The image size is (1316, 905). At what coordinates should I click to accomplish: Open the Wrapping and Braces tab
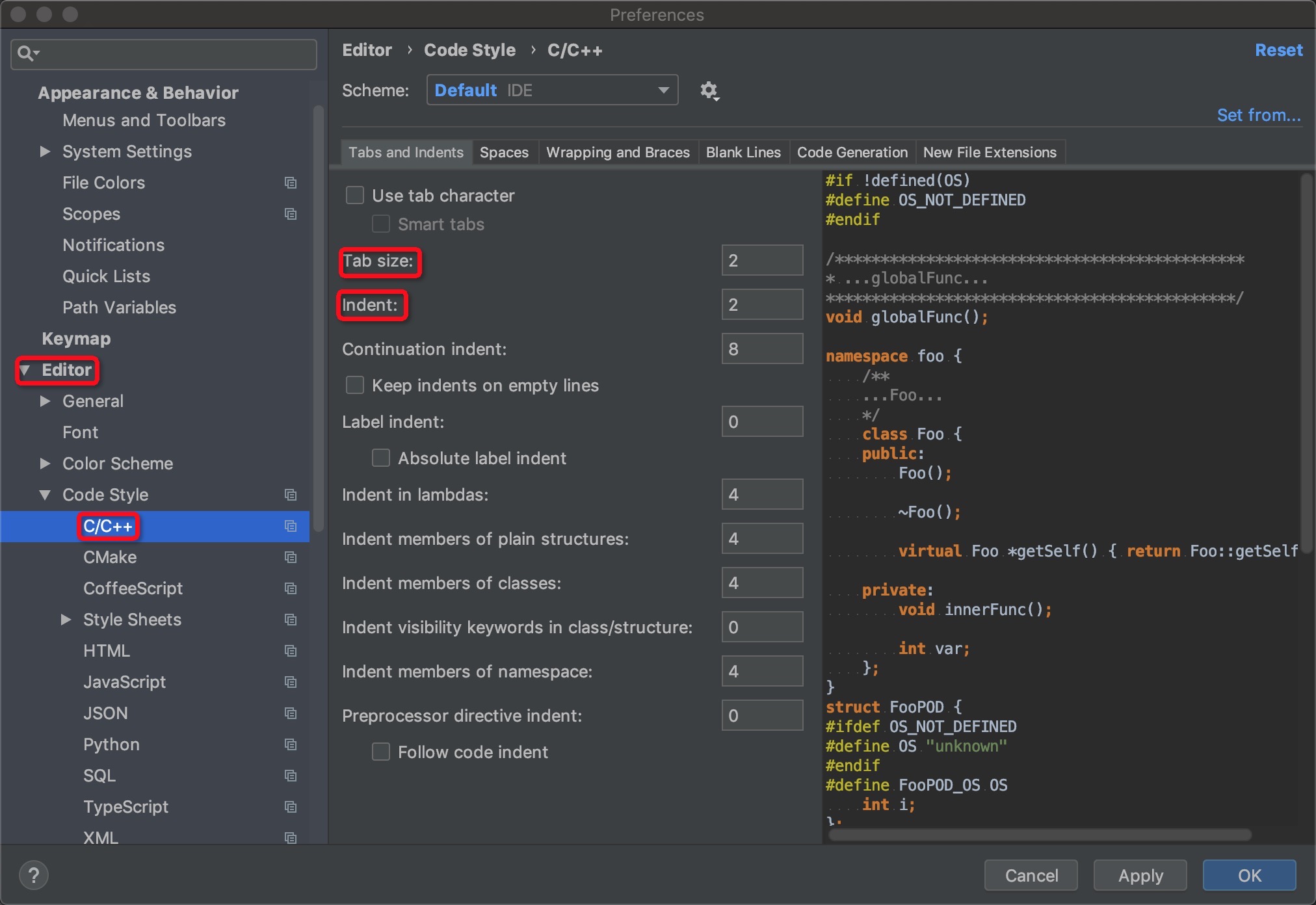pyautogui.click(x=618, y=152)
